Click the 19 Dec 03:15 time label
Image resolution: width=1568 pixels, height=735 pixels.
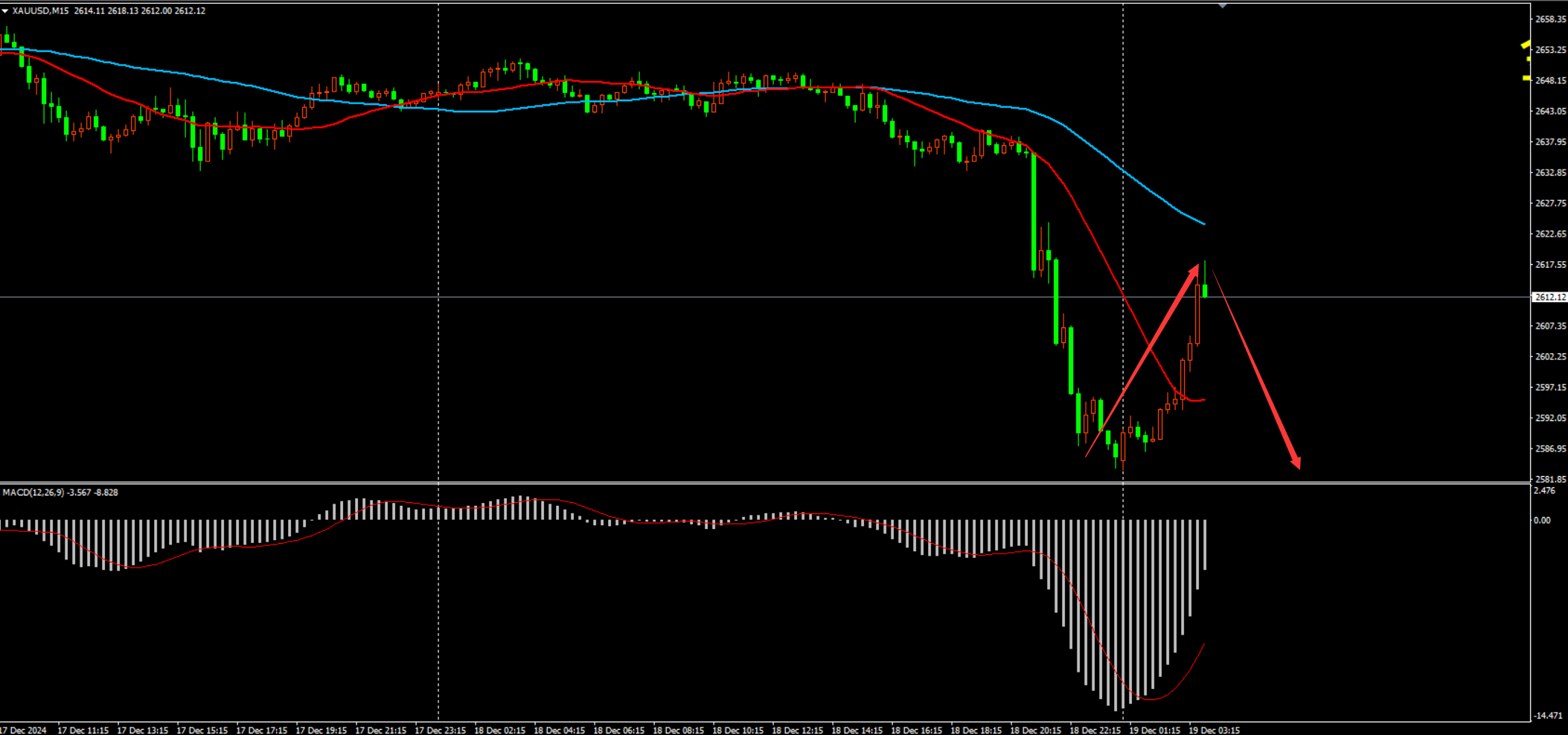1214,731
